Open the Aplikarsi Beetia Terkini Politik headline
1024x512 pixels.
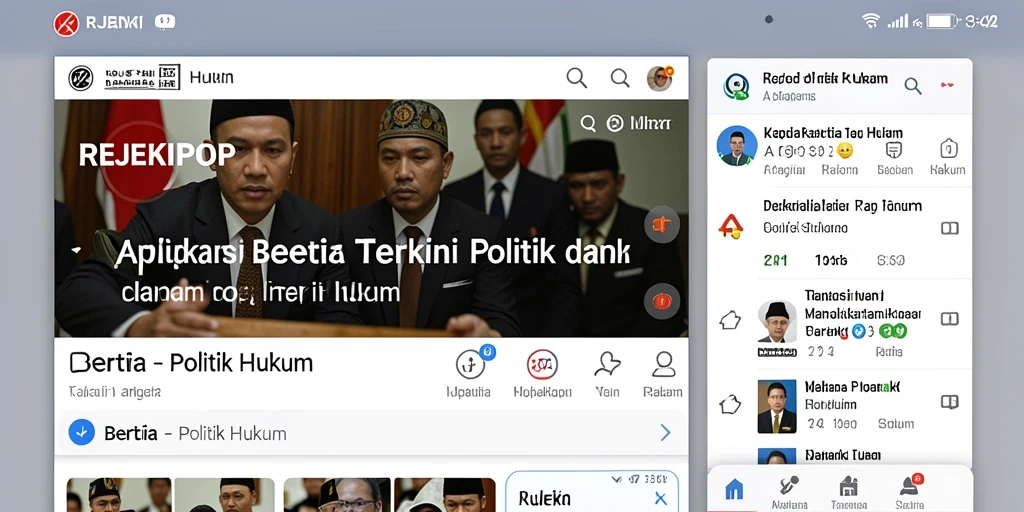click(x=373, y=255)
